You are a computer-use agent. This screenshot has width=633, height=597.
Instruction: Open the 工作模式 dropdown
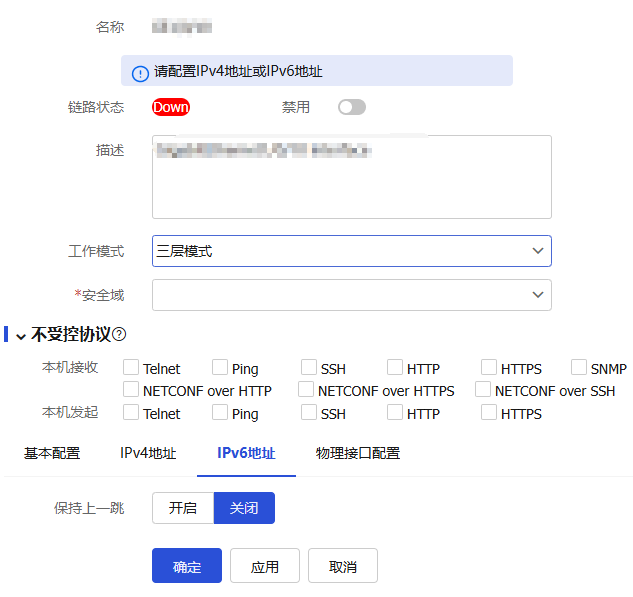pos(351,251)
